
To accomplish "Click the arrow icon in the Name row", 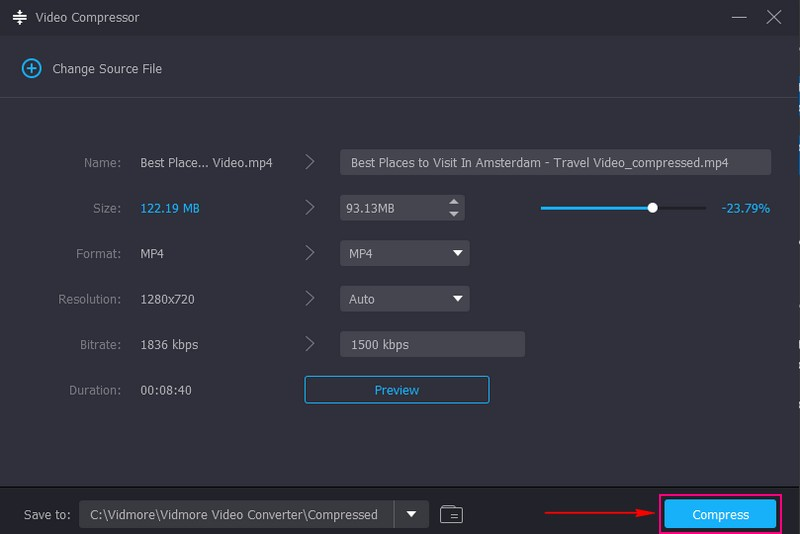I will point(310,162).
